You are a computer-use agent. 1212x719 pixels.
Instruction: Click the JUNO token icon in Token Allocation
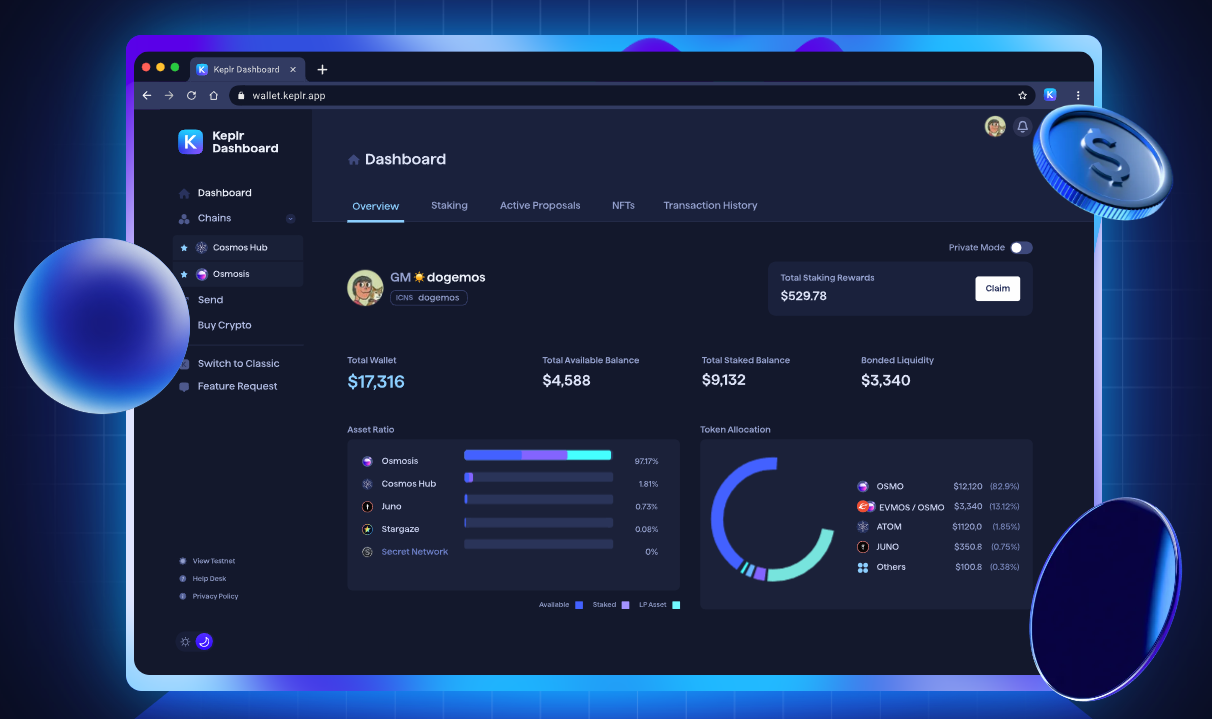(863, 547)
